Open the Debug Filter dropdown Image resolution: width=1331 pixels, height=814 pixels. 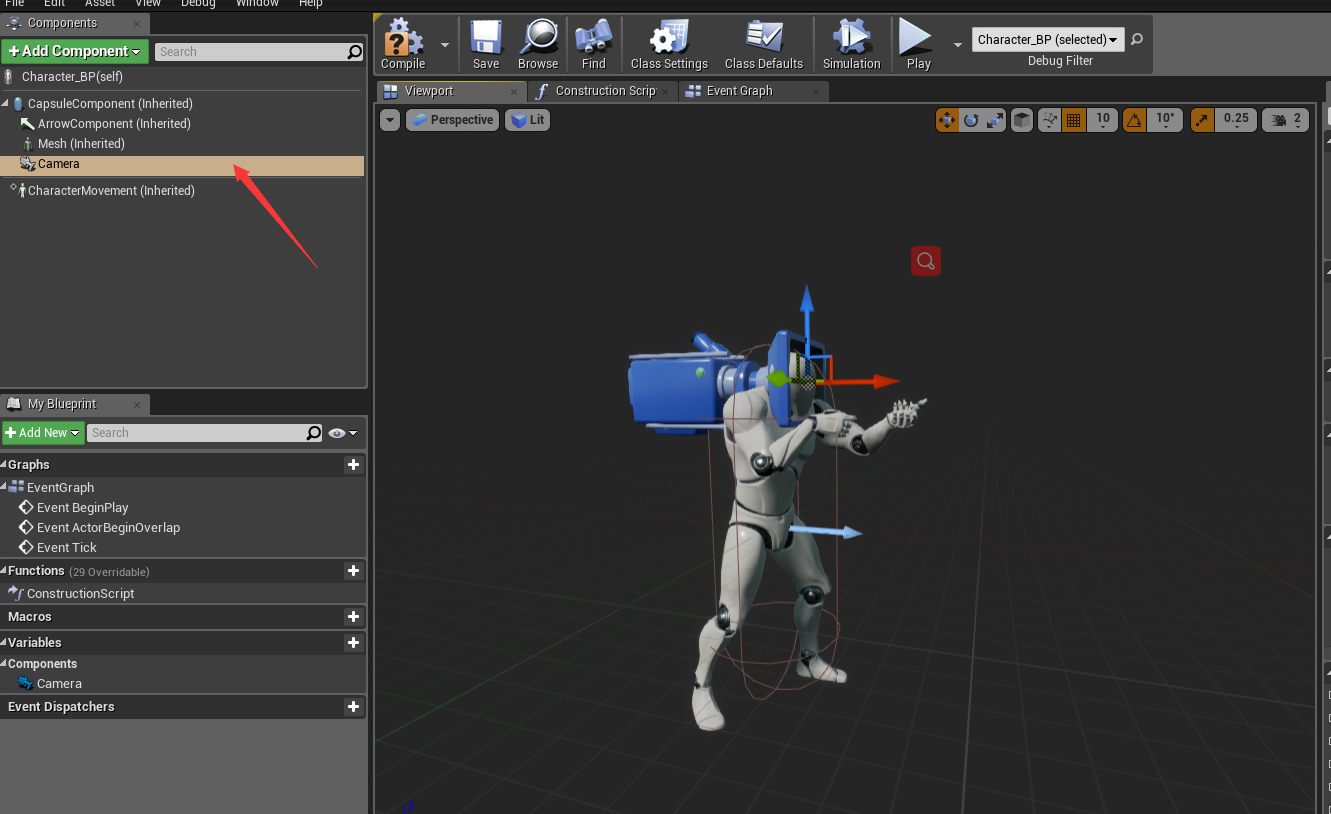pyautogui.click(x=1047, y=39)
